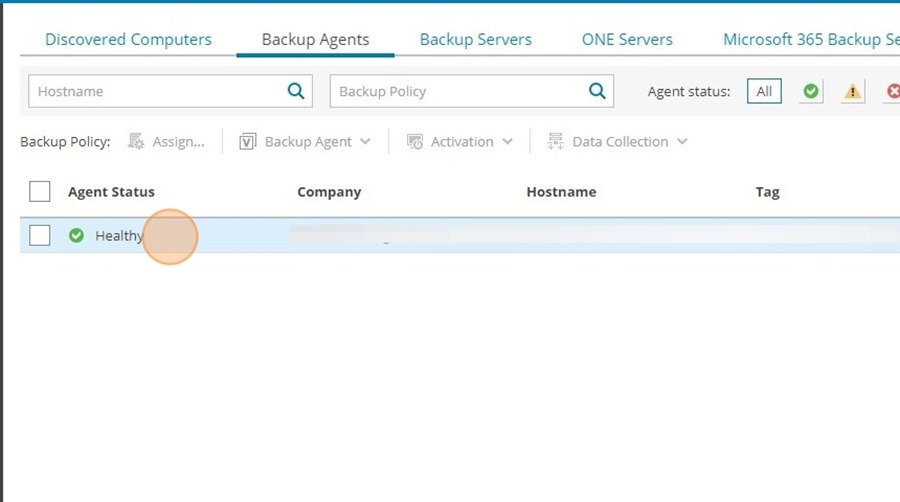Click the Backup Agent V icon
Image resolution: width=900 pixels, height=502 pixels.
[x=247, y=142]
